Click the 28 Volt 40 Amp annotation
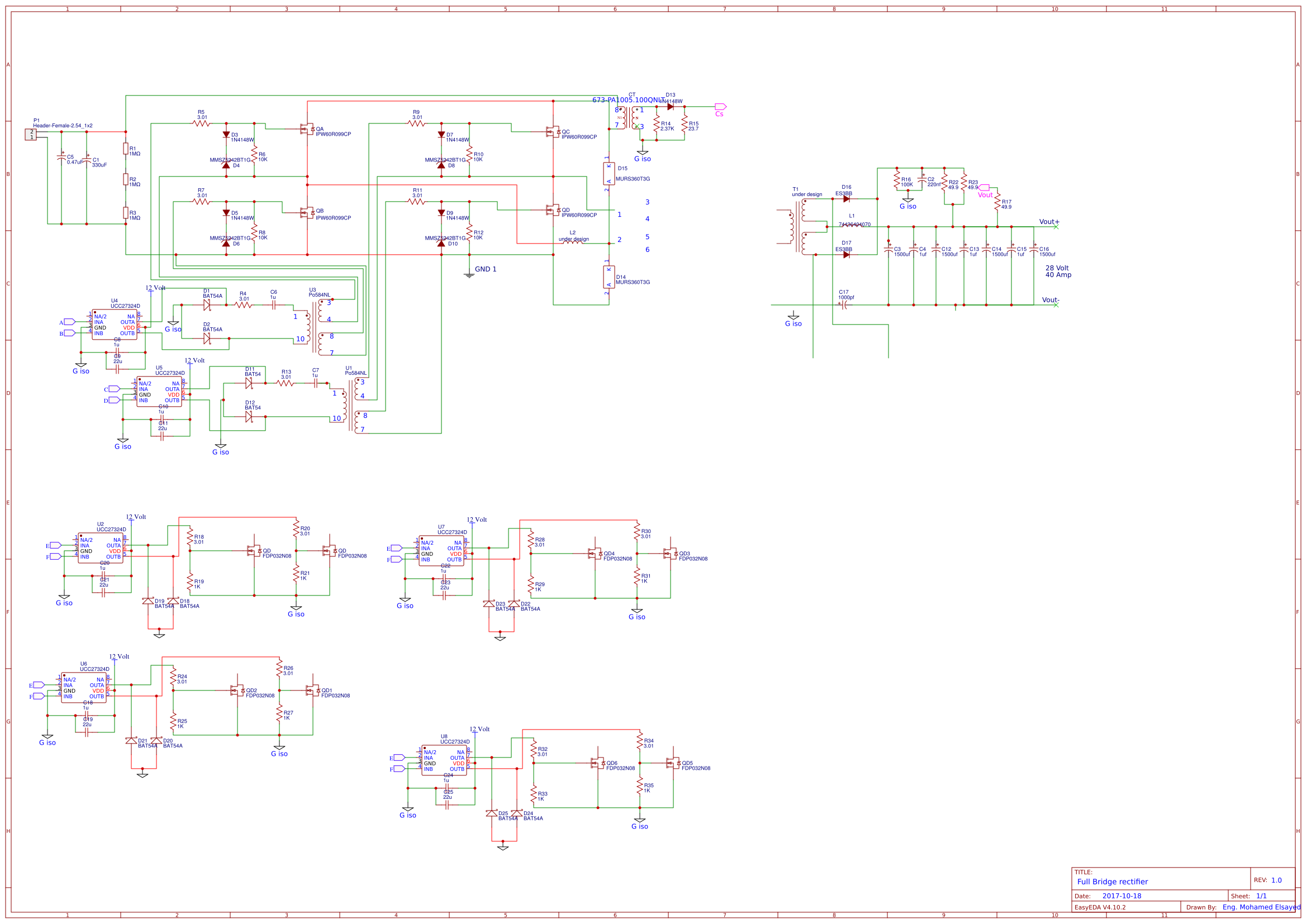Viewport: 1307px width, 924px height. click(1058, 272)
